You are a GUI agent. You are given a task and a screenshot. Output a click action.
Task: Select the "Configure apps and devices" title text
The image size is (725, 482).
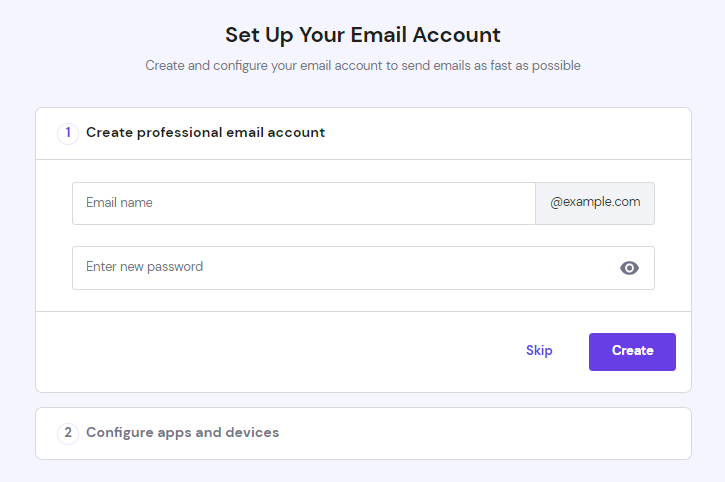(x=182, y=433)
